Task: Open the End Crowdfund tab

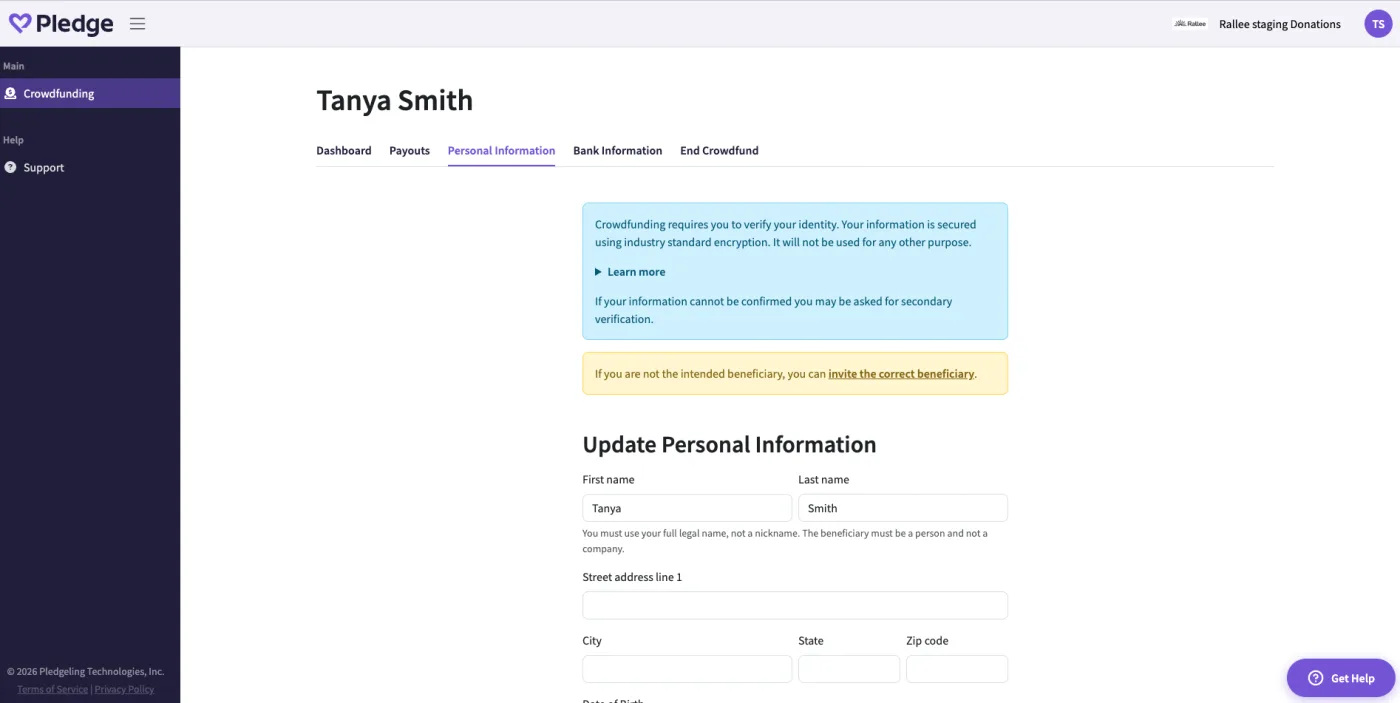Action: point(719,151)
